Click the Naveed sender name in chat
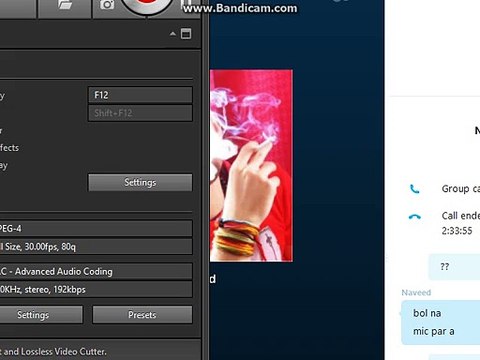The image size is (480, 360). [x=416, y=293]
